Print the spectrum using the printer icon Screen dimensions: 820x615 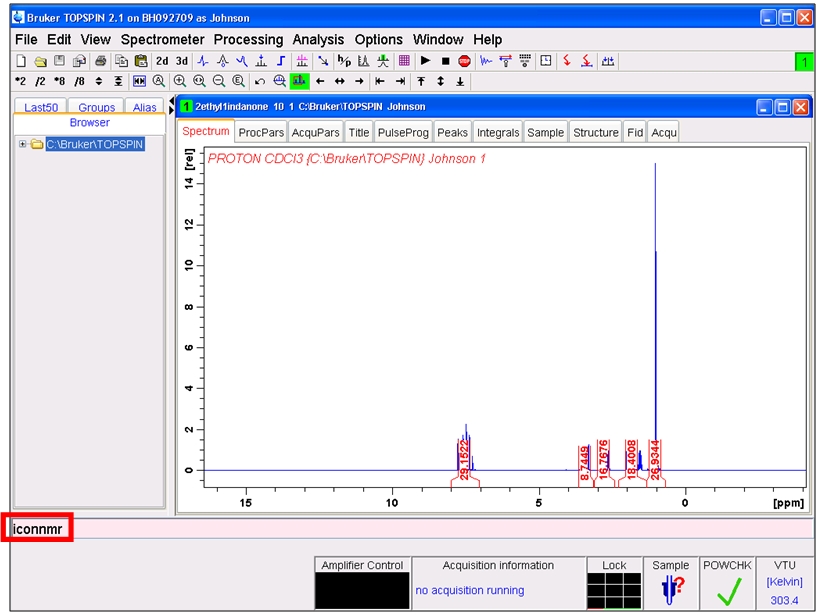pyautogui.click(x=100, y=61)
